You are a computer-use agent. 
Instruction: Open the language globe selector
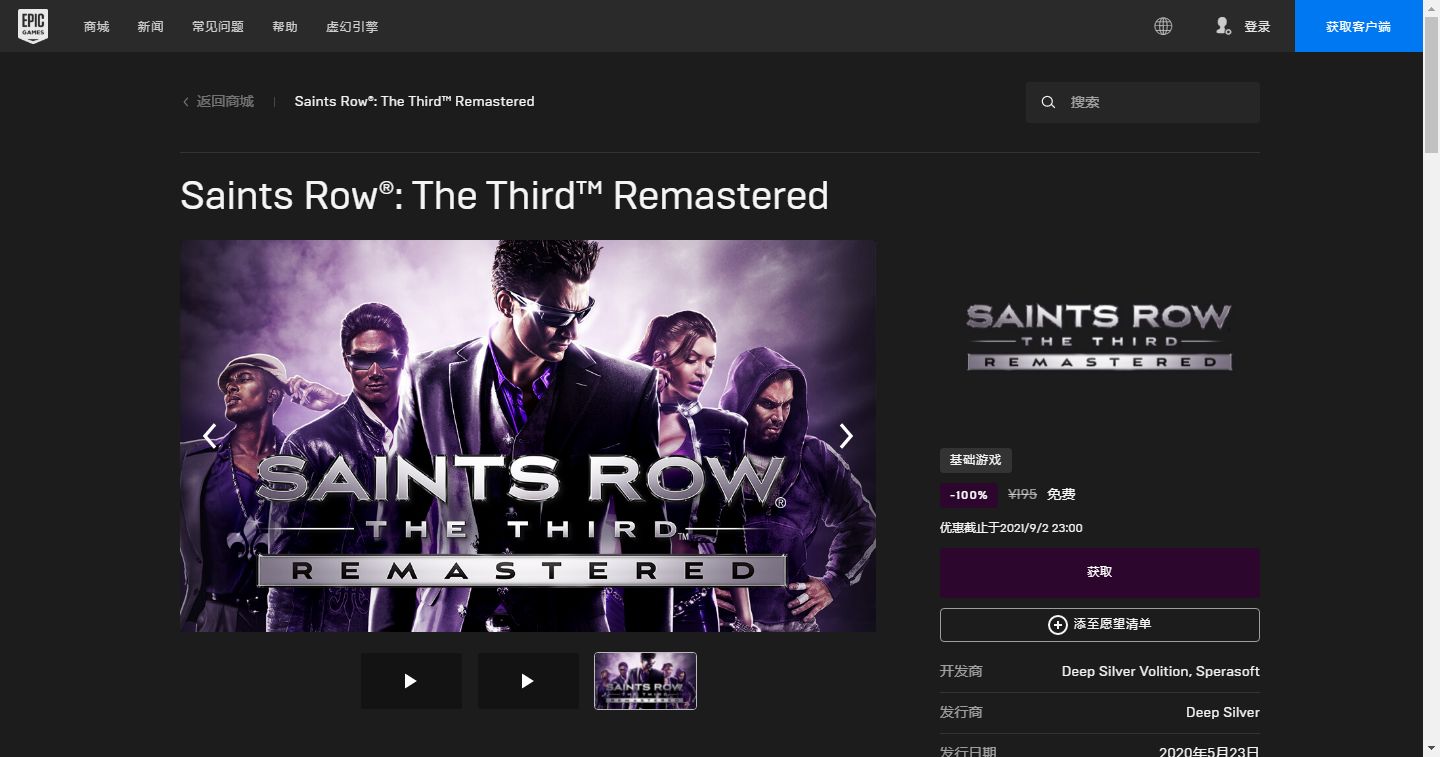click(1163, 26)
